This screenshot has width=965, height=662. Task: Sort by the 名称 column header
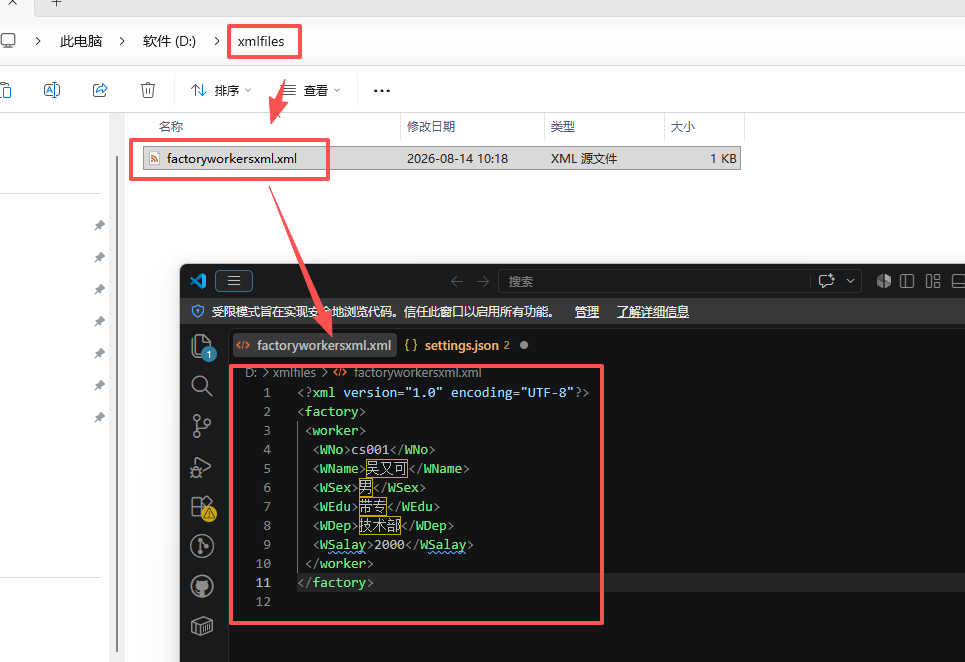(x=171, y=126)
